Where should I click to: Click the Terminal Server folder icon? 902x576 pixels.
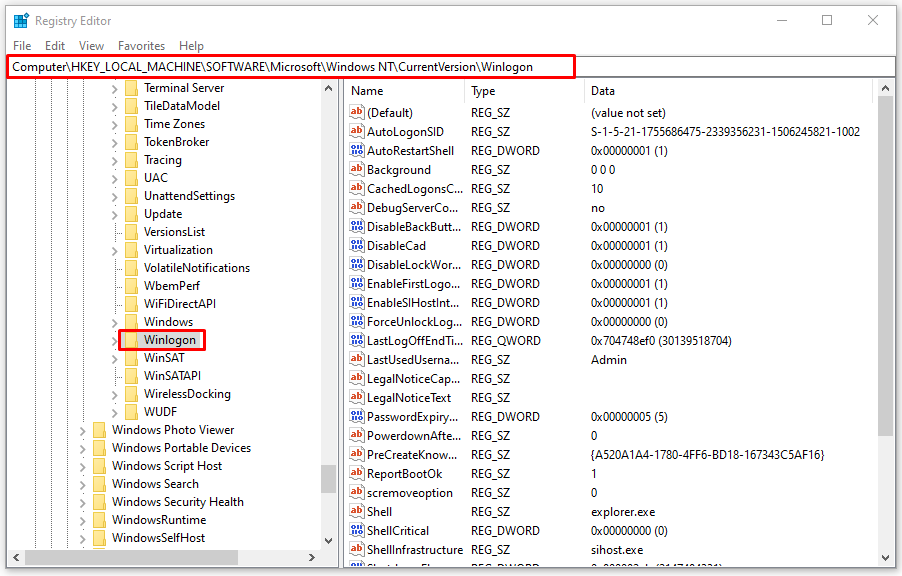[x=132, y=88]
